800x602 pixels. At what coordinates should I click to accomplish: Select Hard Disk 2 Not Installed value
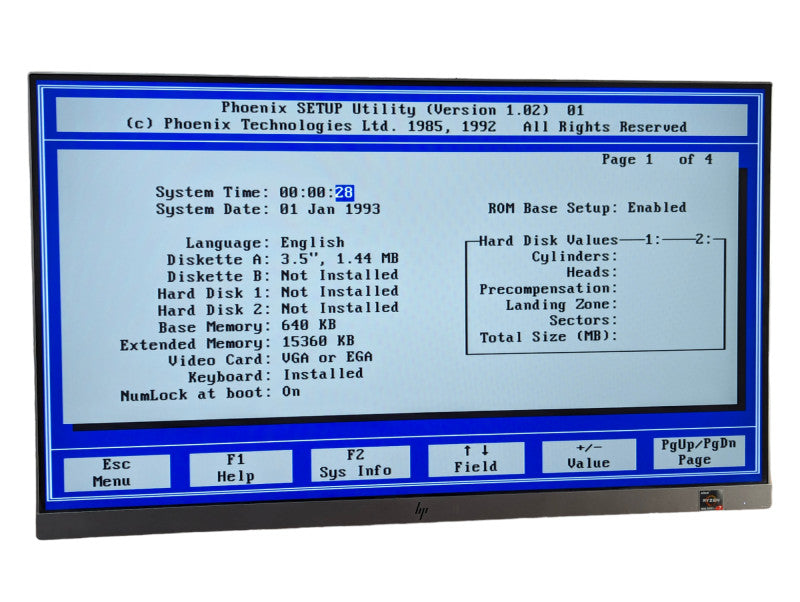(339, 308)
